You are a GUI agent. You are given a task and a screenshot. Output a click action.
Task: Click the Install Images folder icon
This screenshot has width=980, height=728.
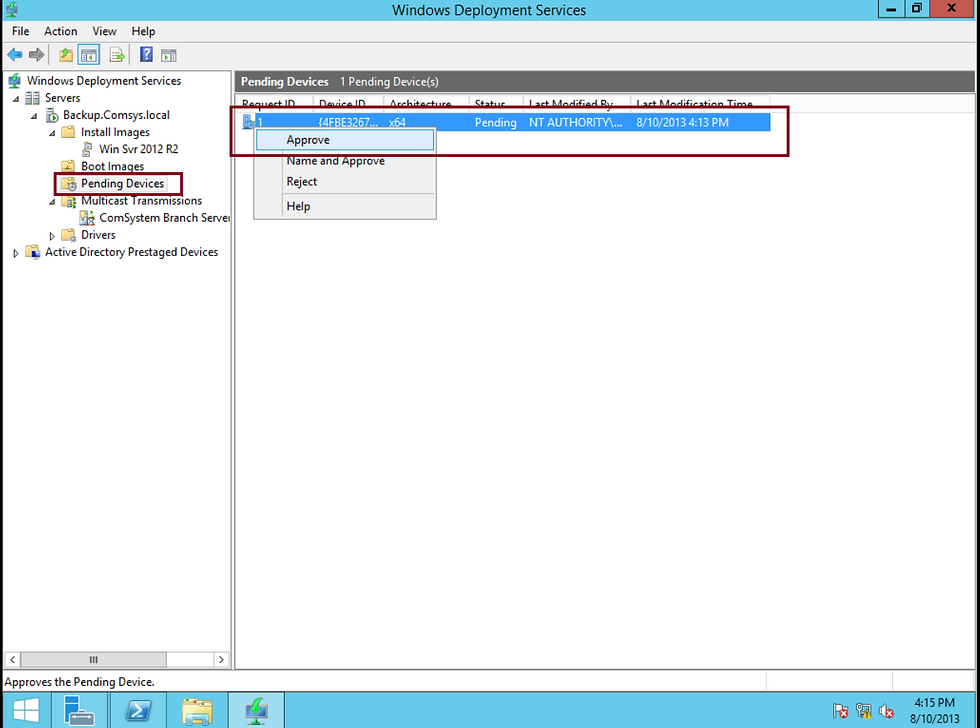click(68, 132)
